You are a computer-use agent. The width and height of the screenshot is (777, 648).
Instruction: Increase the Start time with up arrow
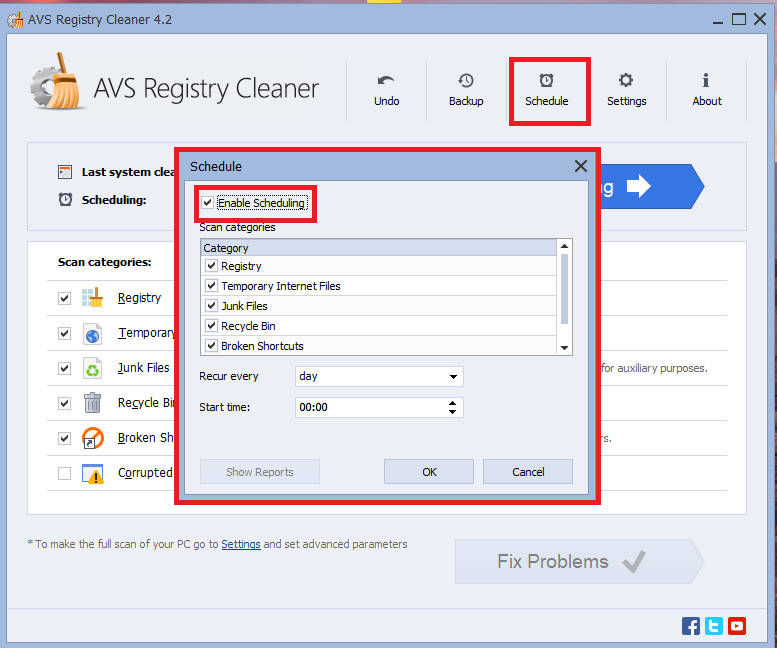pos(452,404)
